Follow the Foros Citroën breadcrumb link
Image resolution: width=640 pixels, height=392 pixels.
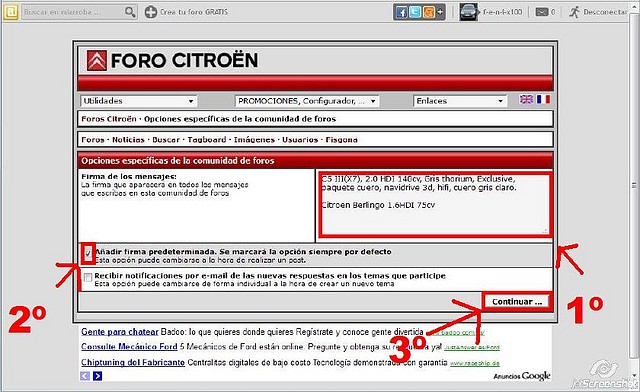pyautogui.click(x=109, y=119)
